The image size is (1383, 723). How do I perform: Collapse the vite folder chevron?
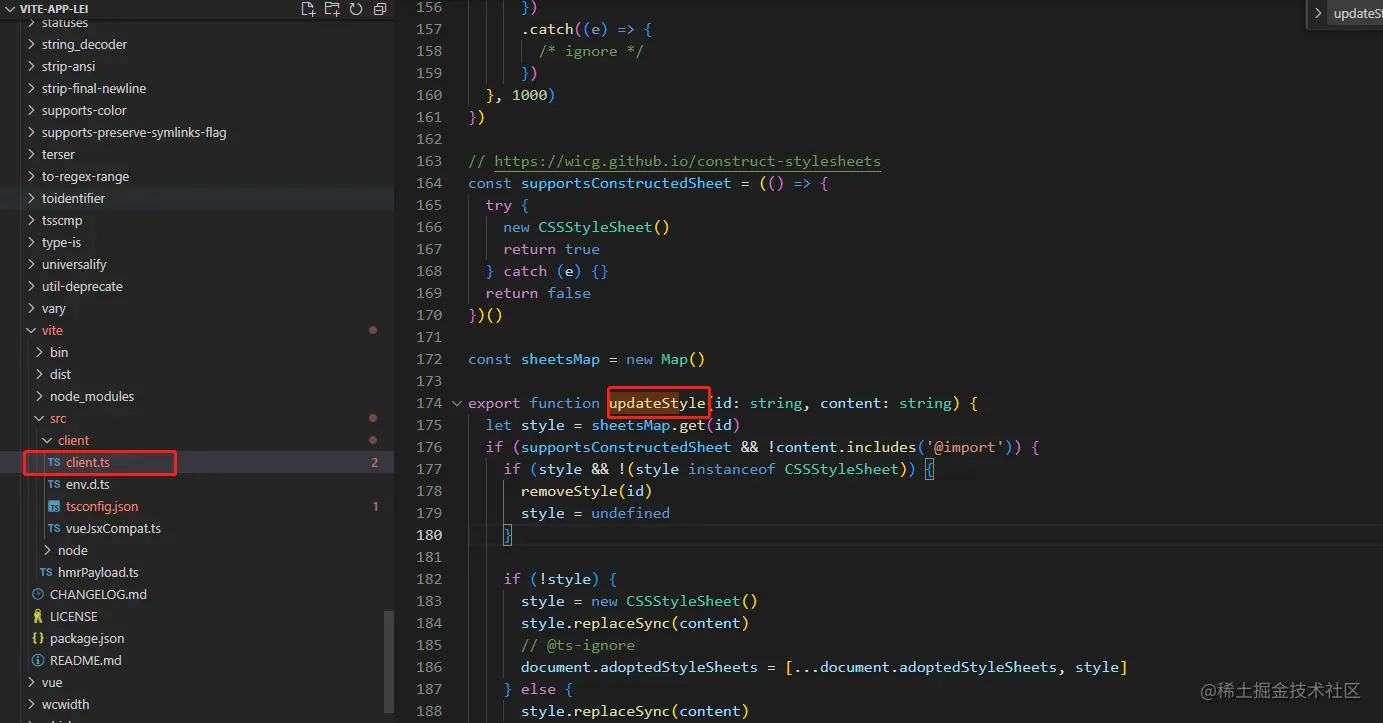[31, 330]
